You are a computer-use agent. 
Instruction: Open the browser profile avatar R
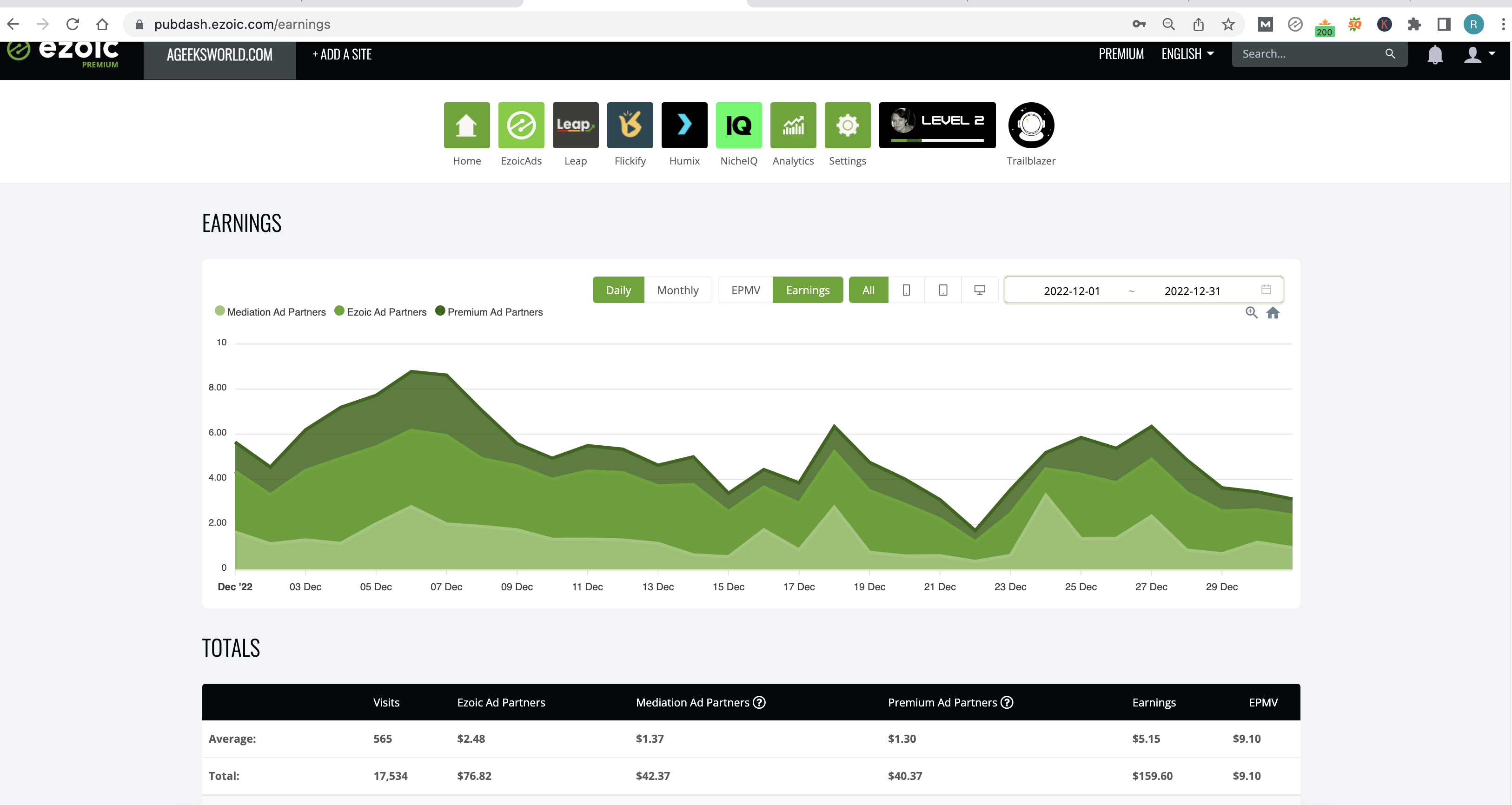point(1473,24)
